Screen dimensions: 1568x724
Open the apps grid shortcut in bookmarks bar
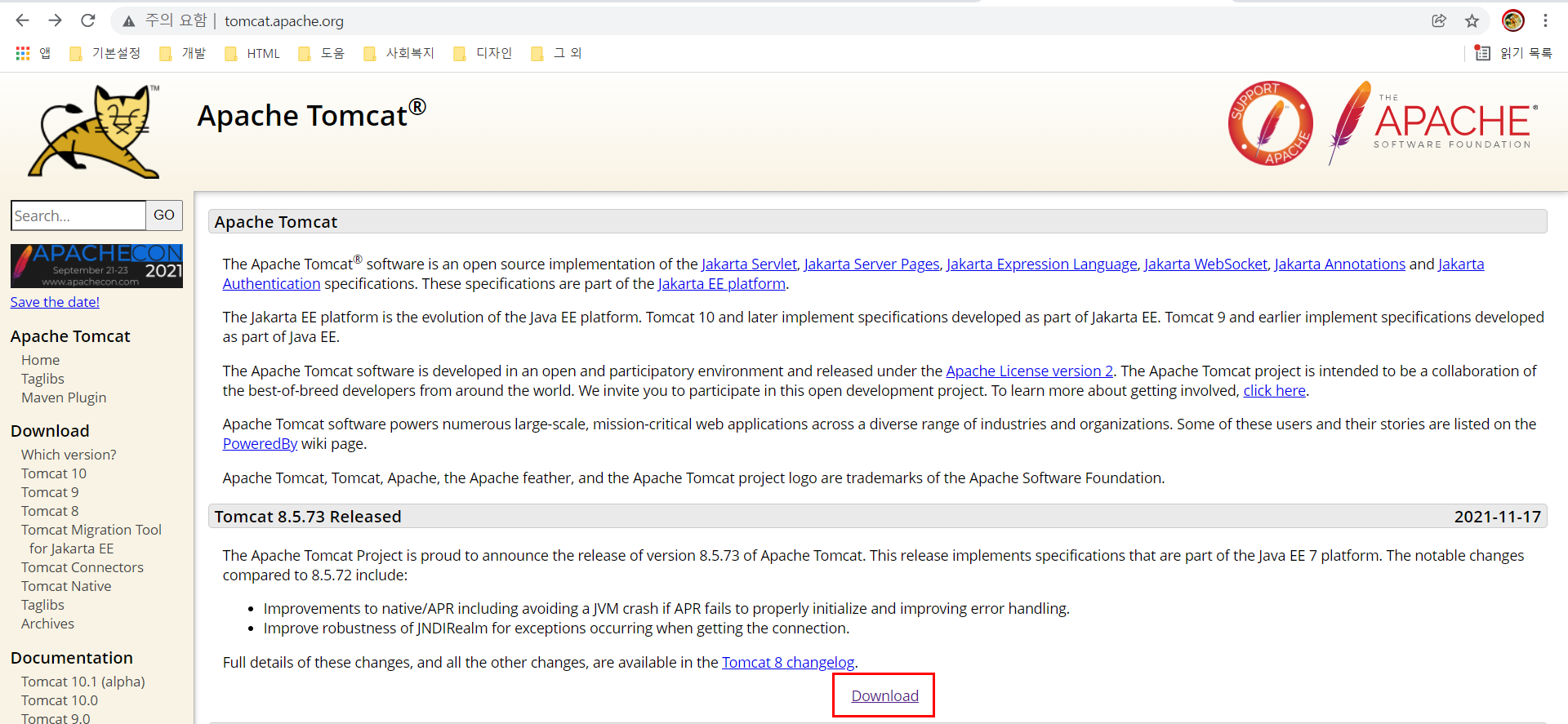(x=33, y=53)
